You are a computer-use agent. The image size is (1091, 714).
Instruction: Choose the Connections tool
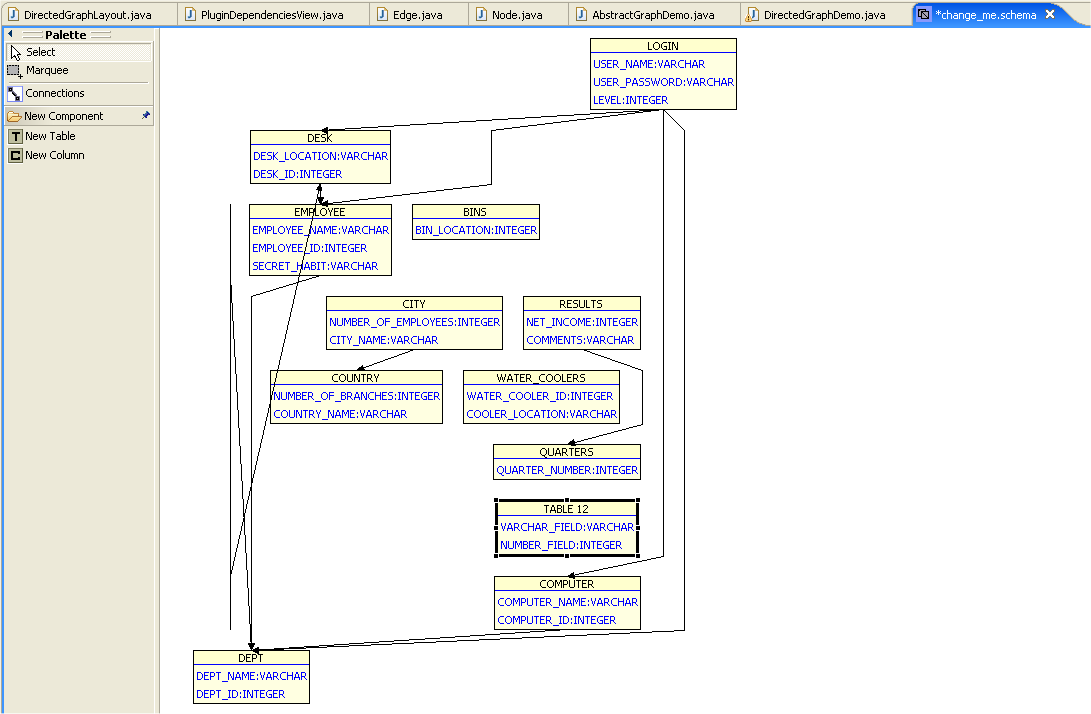point(54,93)
